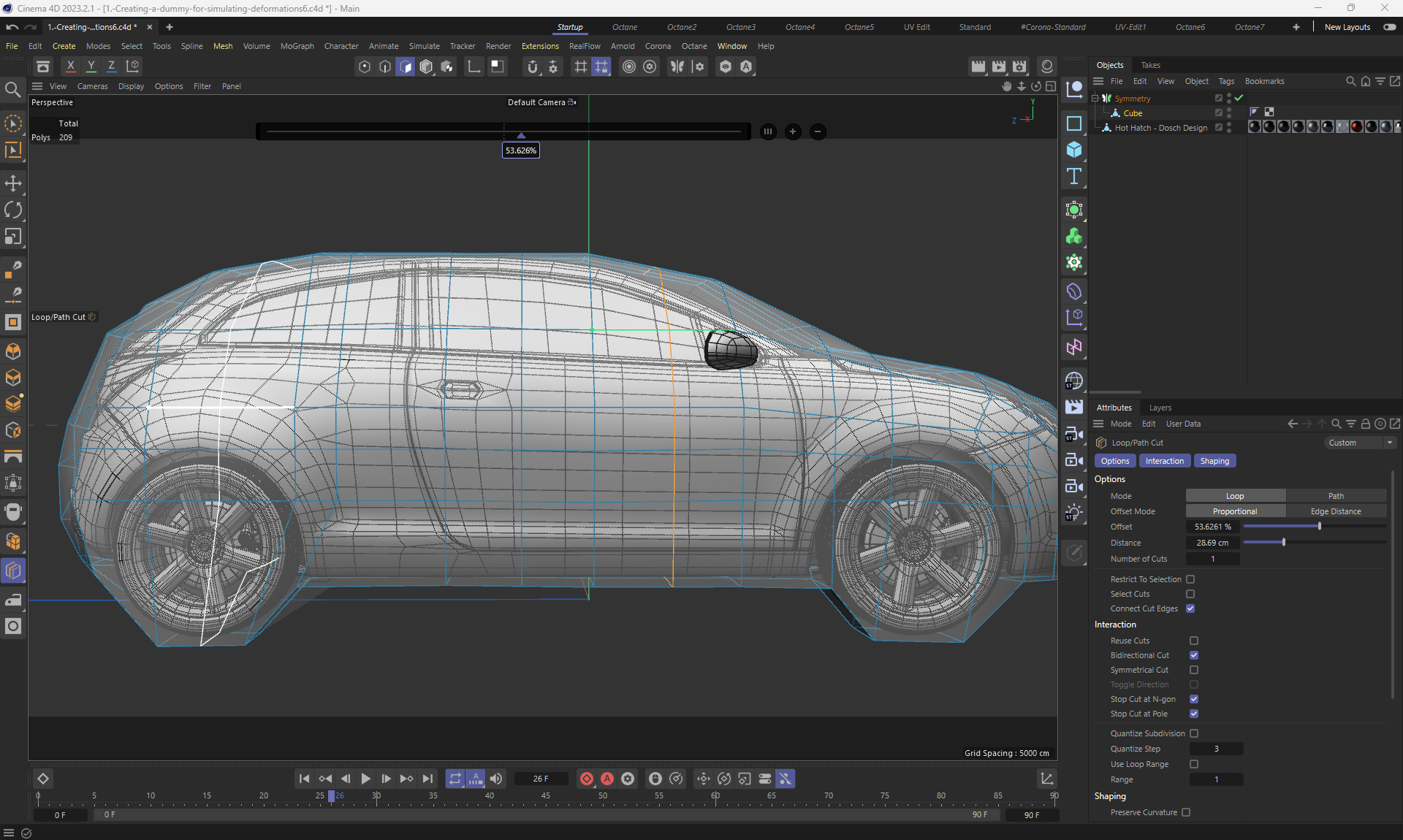Disable Connect Cut Edges checkbox
Viewport: 1403px width, 840px height.
(1190, 608)
